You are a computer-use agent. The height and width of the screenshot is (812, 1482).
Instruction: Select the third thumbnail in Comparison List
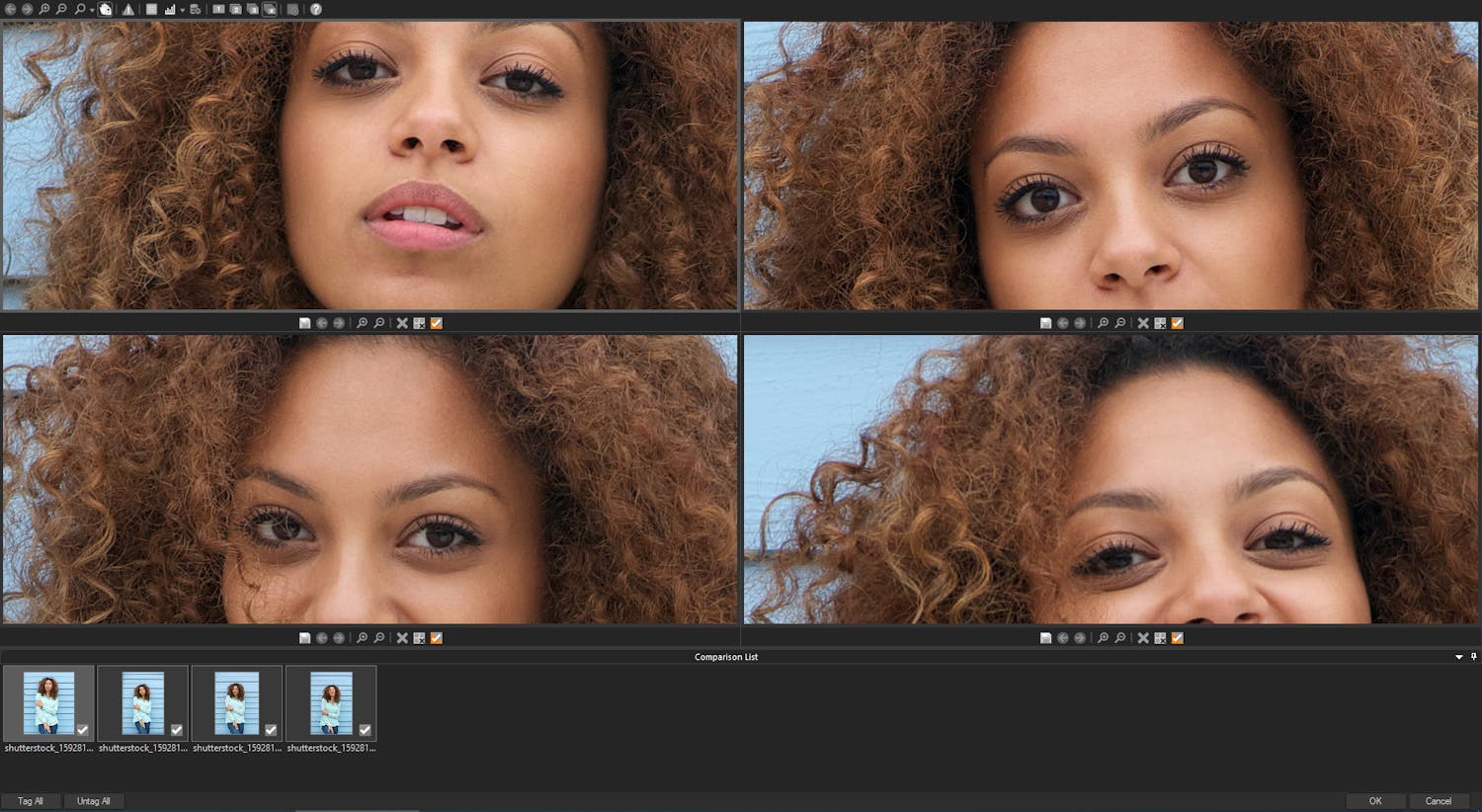(x=236, y=702)
